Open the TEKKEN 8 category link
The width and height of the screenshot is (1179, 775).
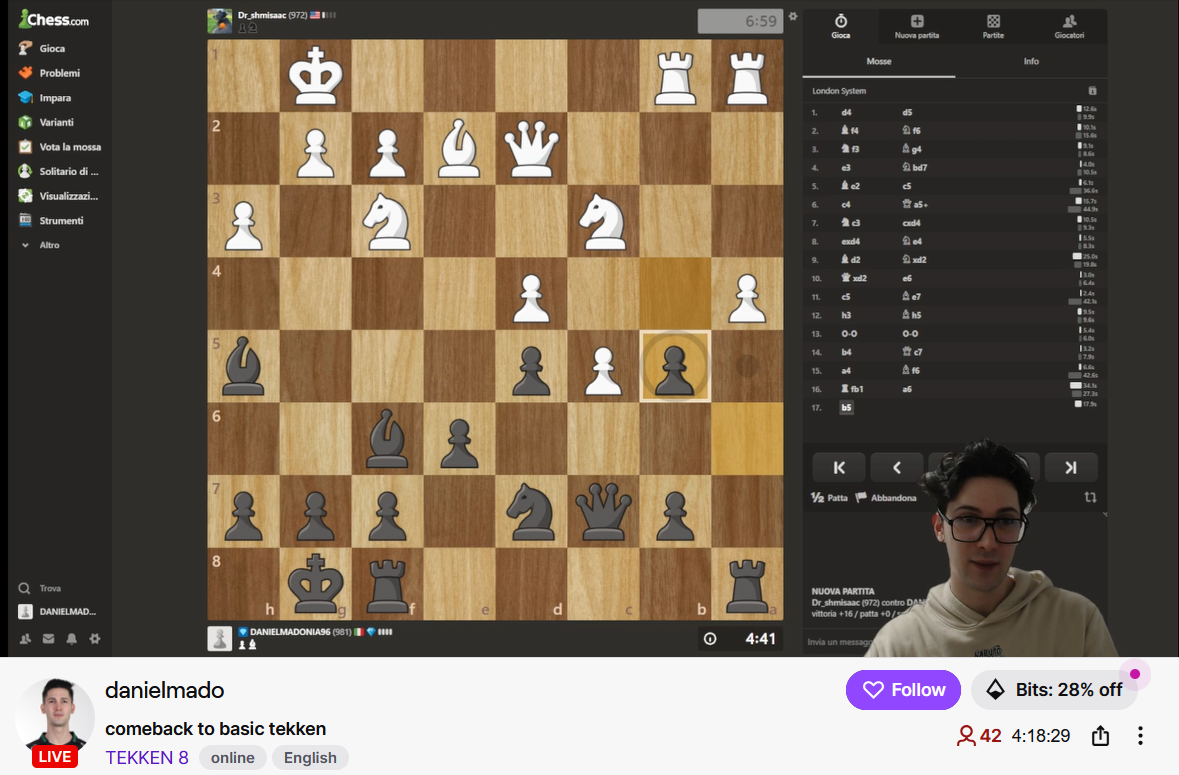pyautogui.click(x=147, y=757)
